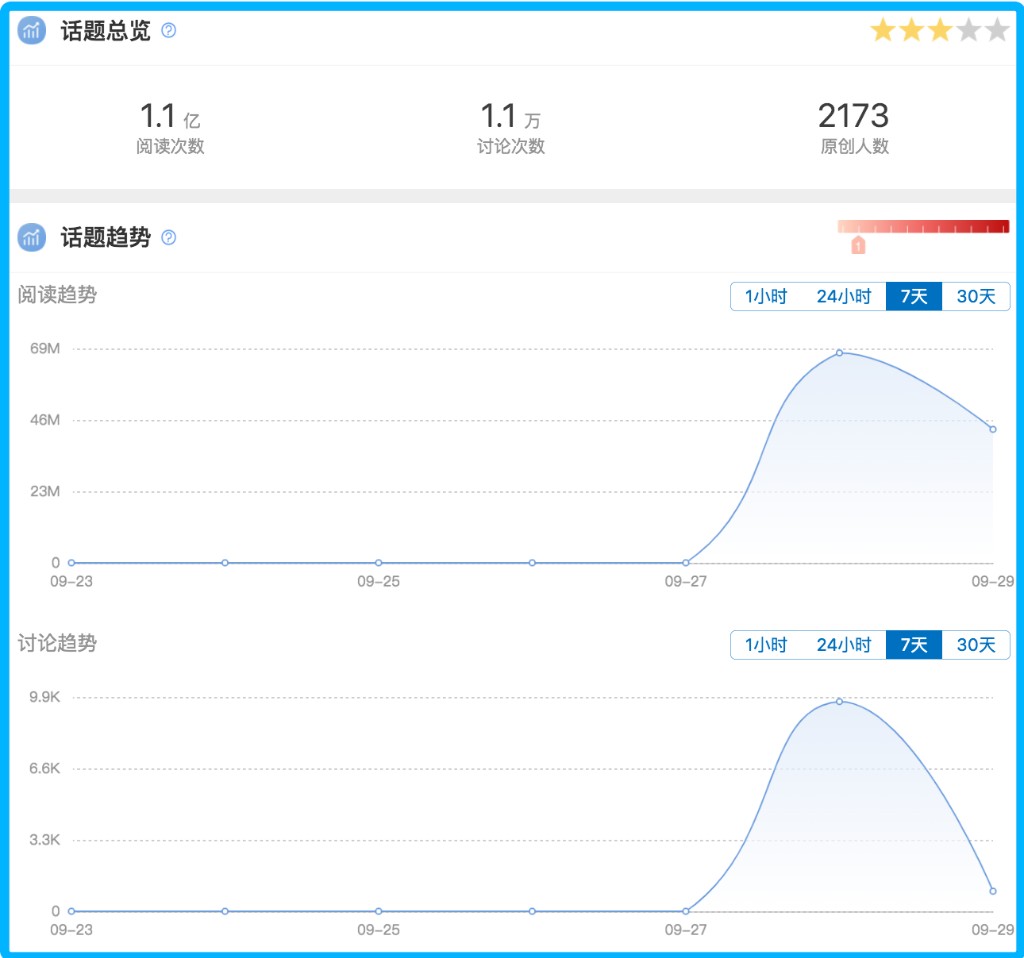Click the 话题总览 chart icon
Image resolution: width=1024 pixels, height=958 pixels.
tap(32, 31)
